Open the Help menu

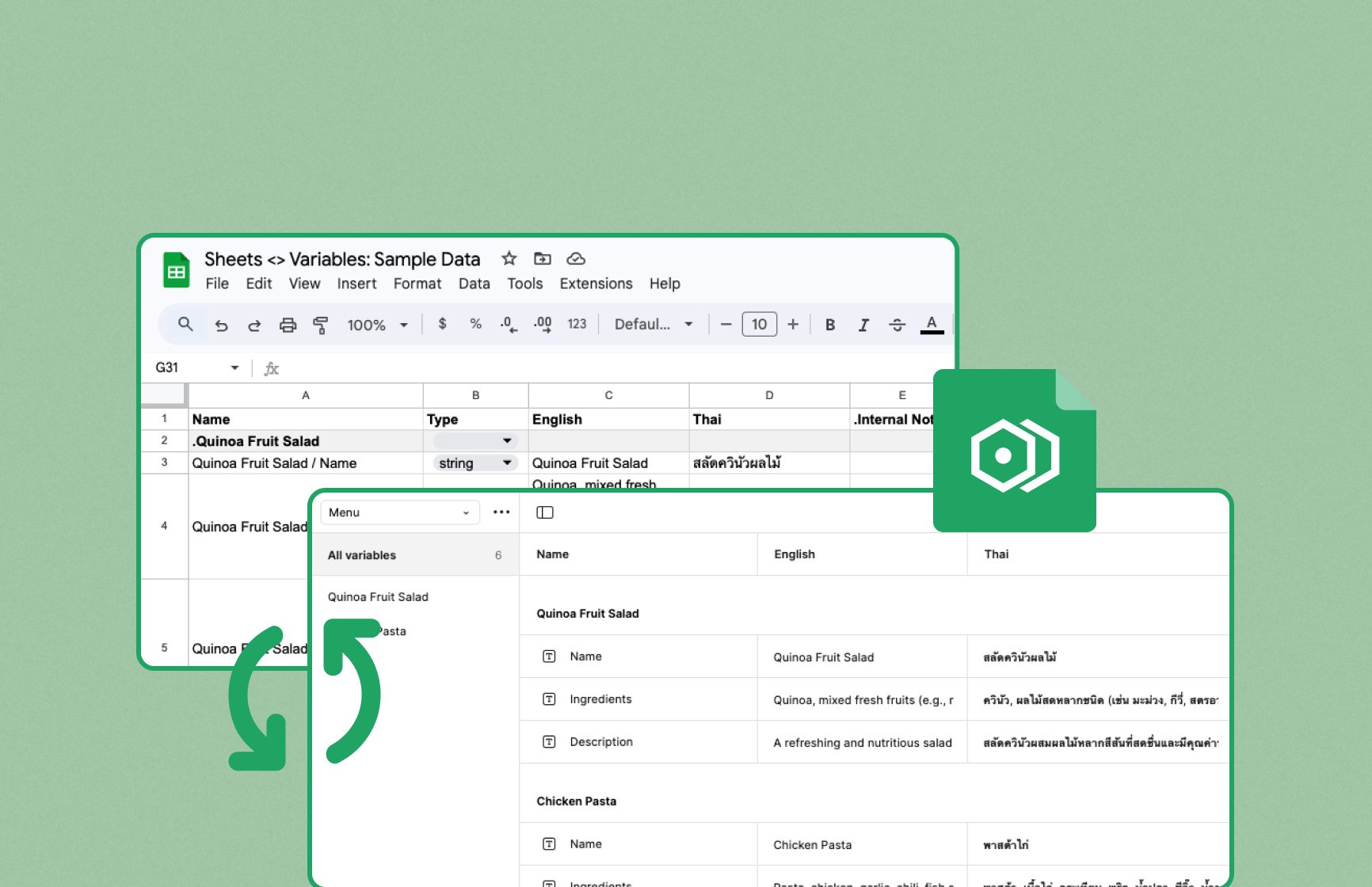(x=665, y=284)
